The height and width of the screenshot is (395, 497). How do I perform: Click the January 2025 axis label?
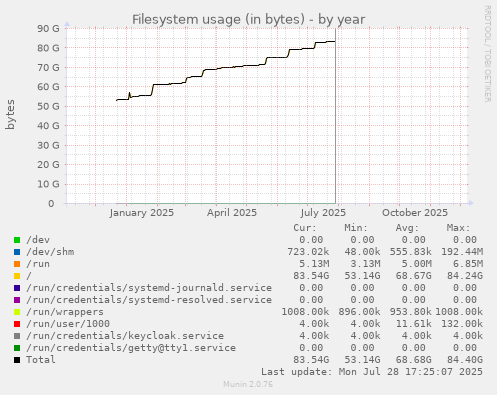pyautogui.click(x=142, y=213)
